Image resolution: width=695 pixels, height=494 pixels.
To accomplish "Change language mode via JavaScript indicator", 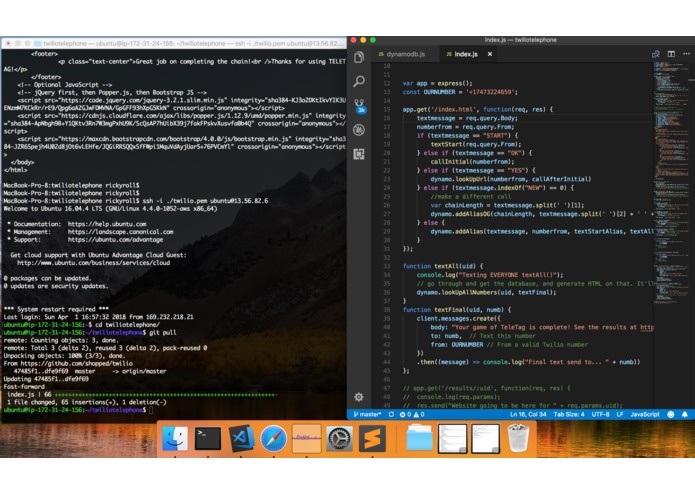I will (x=645, y=415).
